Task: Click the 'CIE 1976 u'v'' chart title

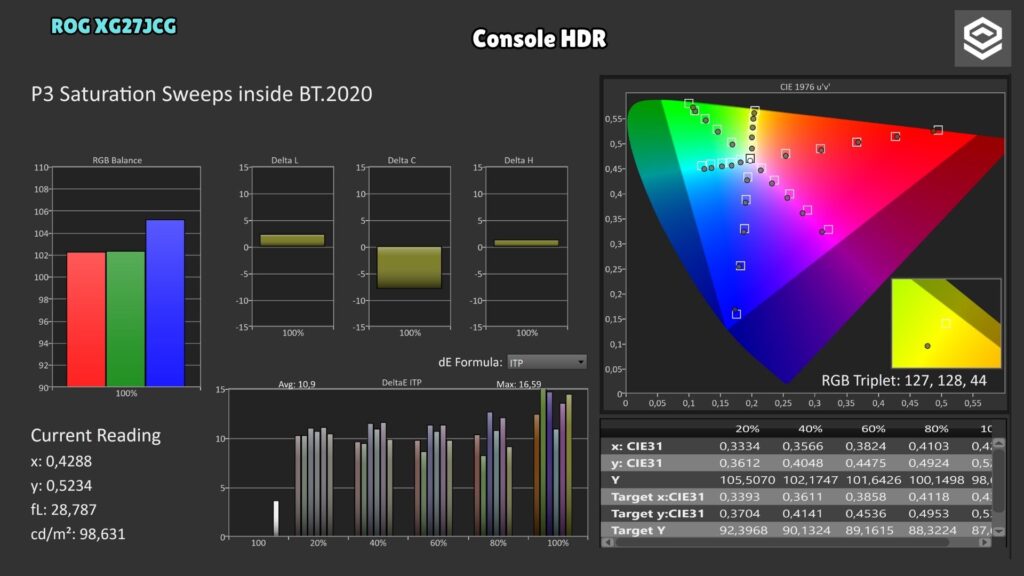Action: (x=805, y=87)
